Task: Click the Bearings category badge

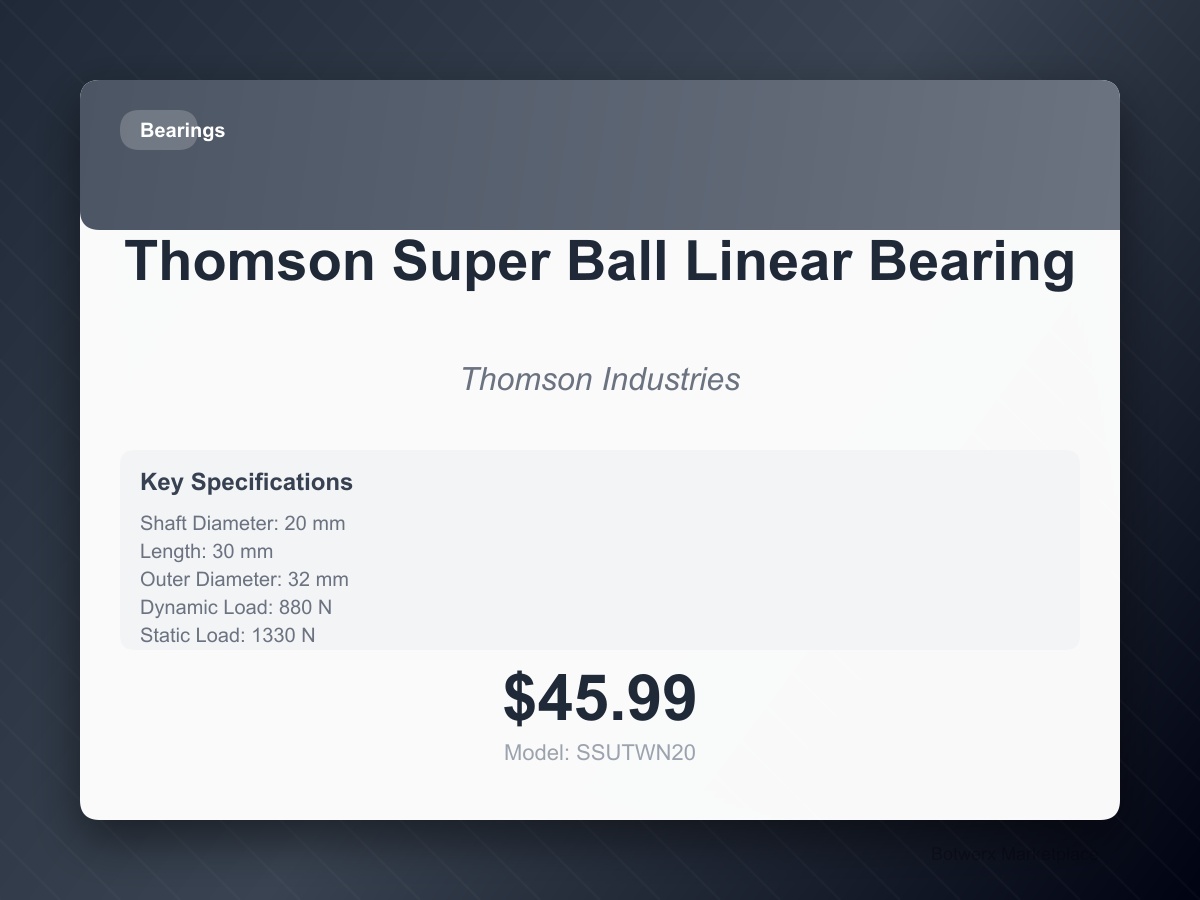Action: [160, 130]
